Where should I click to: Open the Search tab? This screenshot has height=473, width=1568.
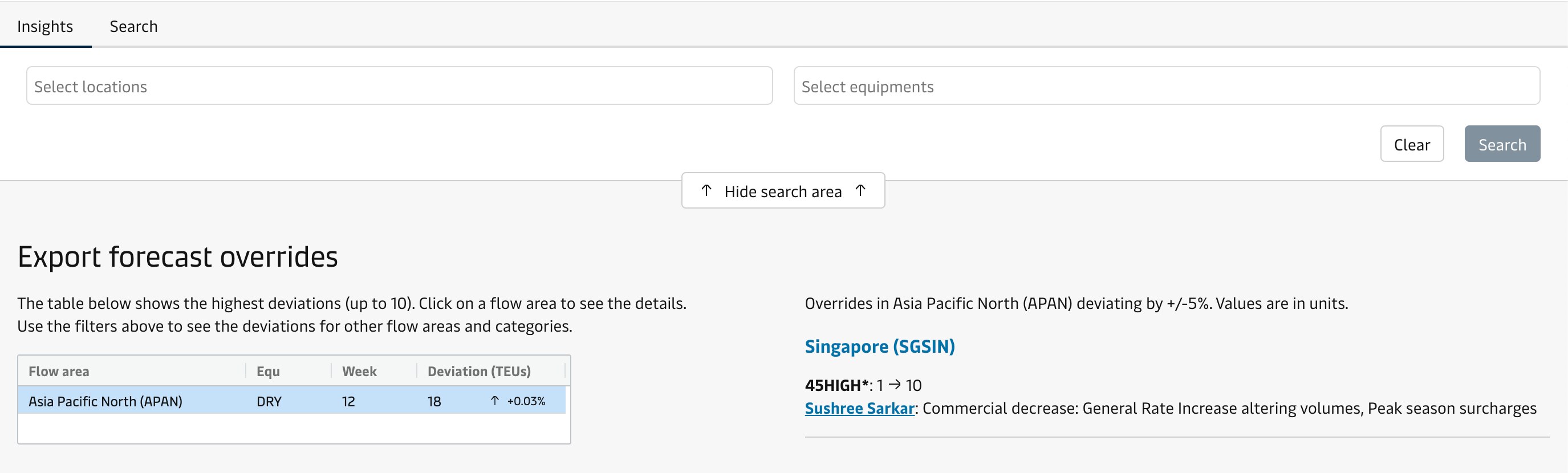[x=133, y=26]
